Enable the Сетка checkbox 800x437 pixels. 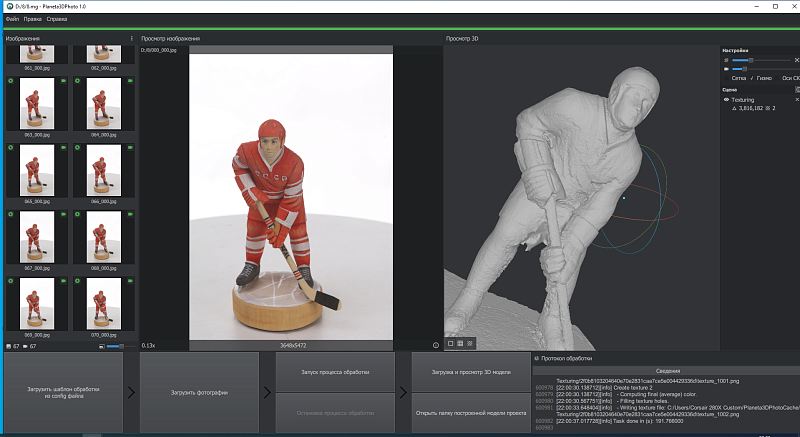pos(727,78)
